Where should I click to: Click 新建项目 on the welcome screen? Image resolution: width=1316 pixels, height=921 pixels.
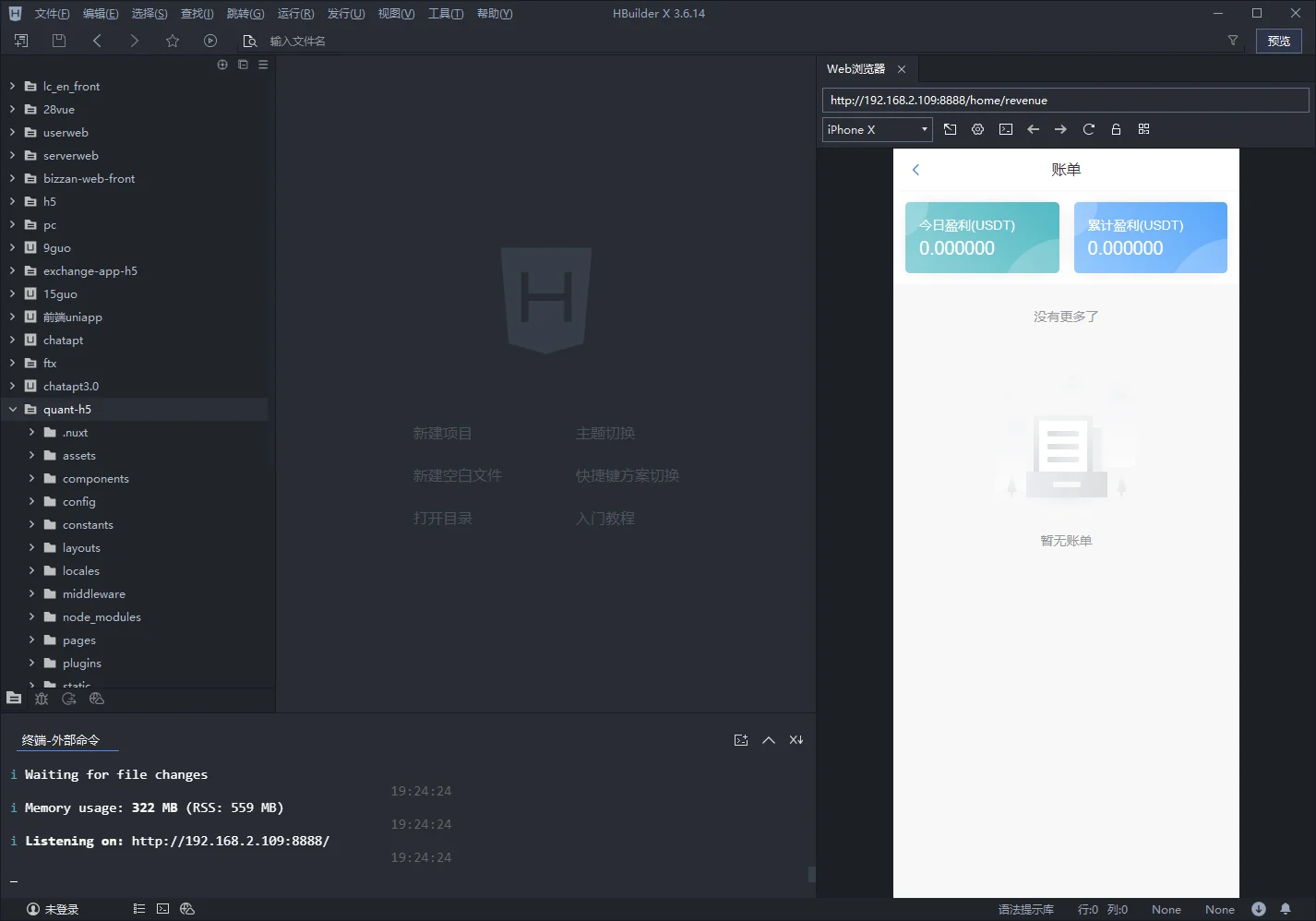click(442, 433)
